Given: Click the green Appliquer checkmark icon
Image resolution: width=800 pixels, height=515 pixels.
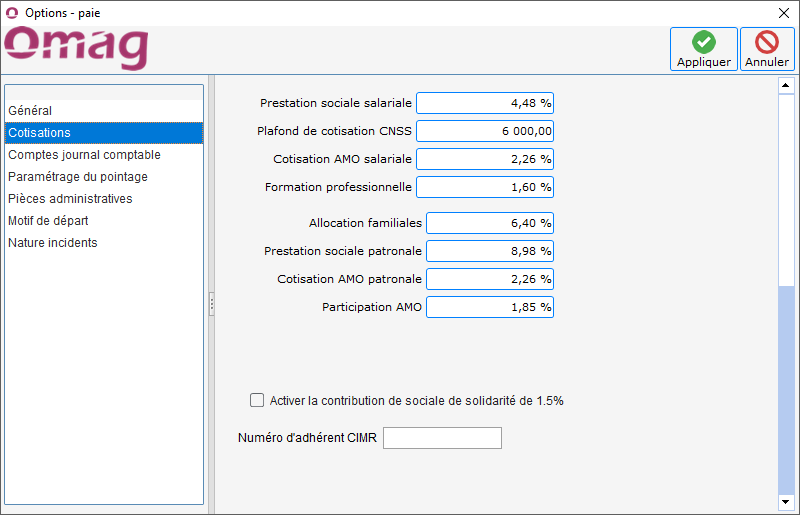Looking at the screenshot, I should [x=704, y=42].
